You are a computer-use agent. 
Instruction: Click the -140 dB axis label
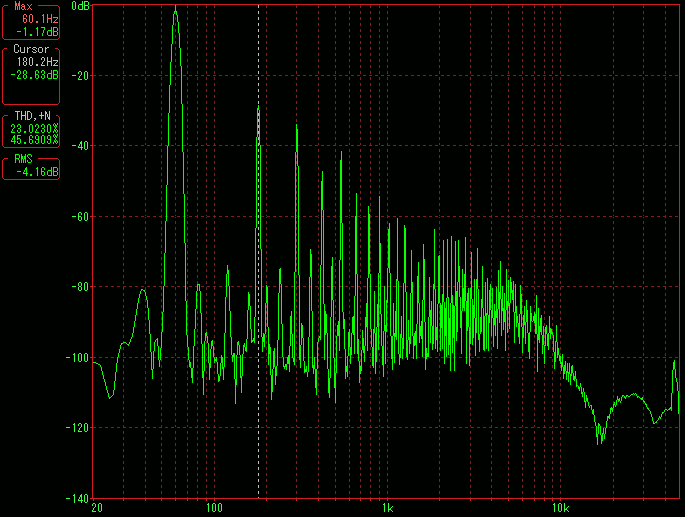coord(77,498)
